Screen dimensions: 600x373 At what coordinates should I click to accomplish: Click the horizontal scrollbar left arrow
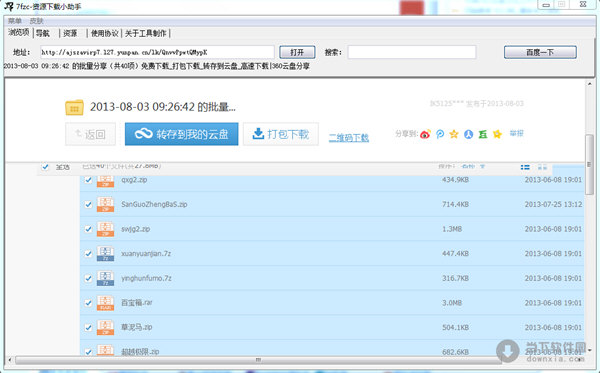tap(10, 360)
